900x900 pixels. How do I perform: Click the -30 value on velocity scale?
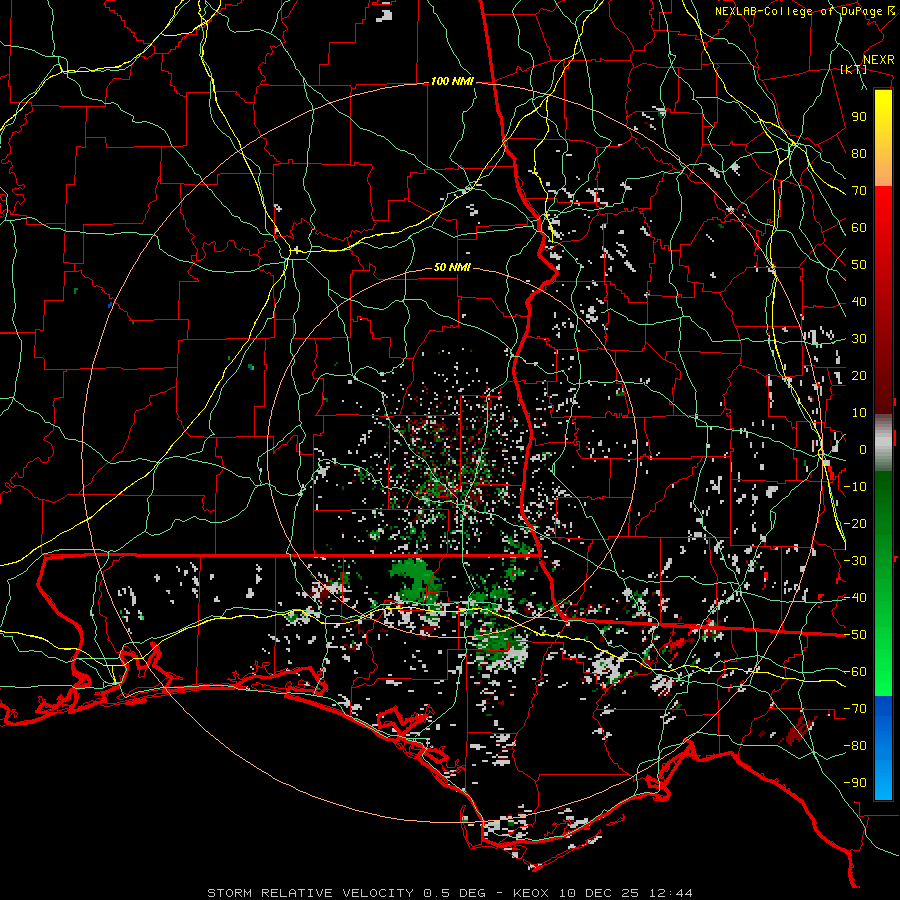855,561
